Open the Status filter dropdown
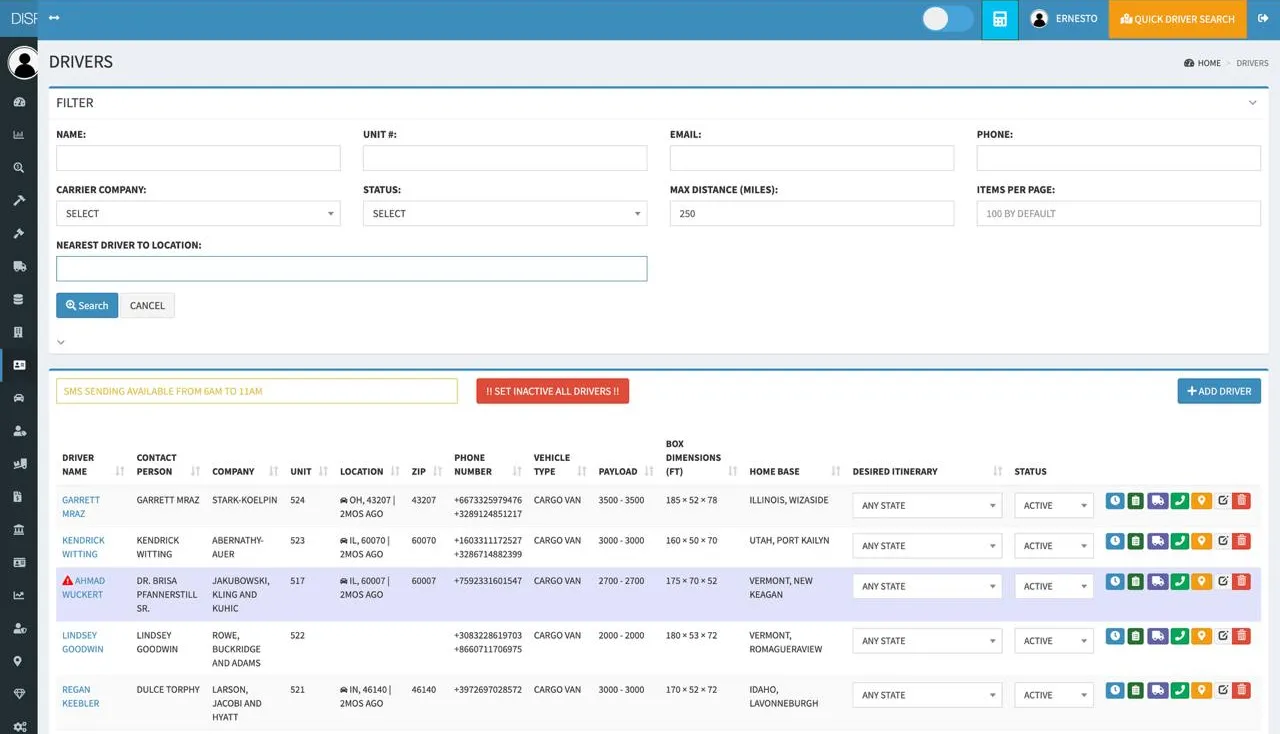 point(504,214)
